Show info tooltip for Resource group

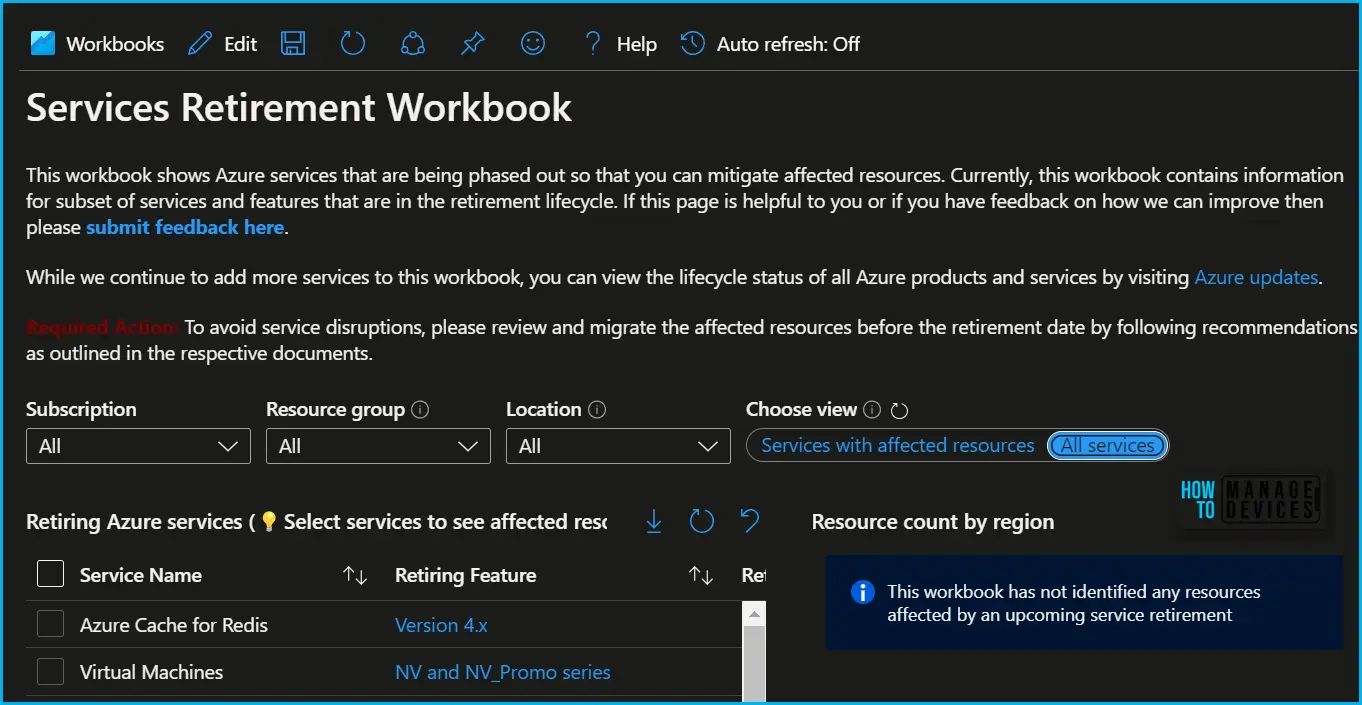(420, 410)
